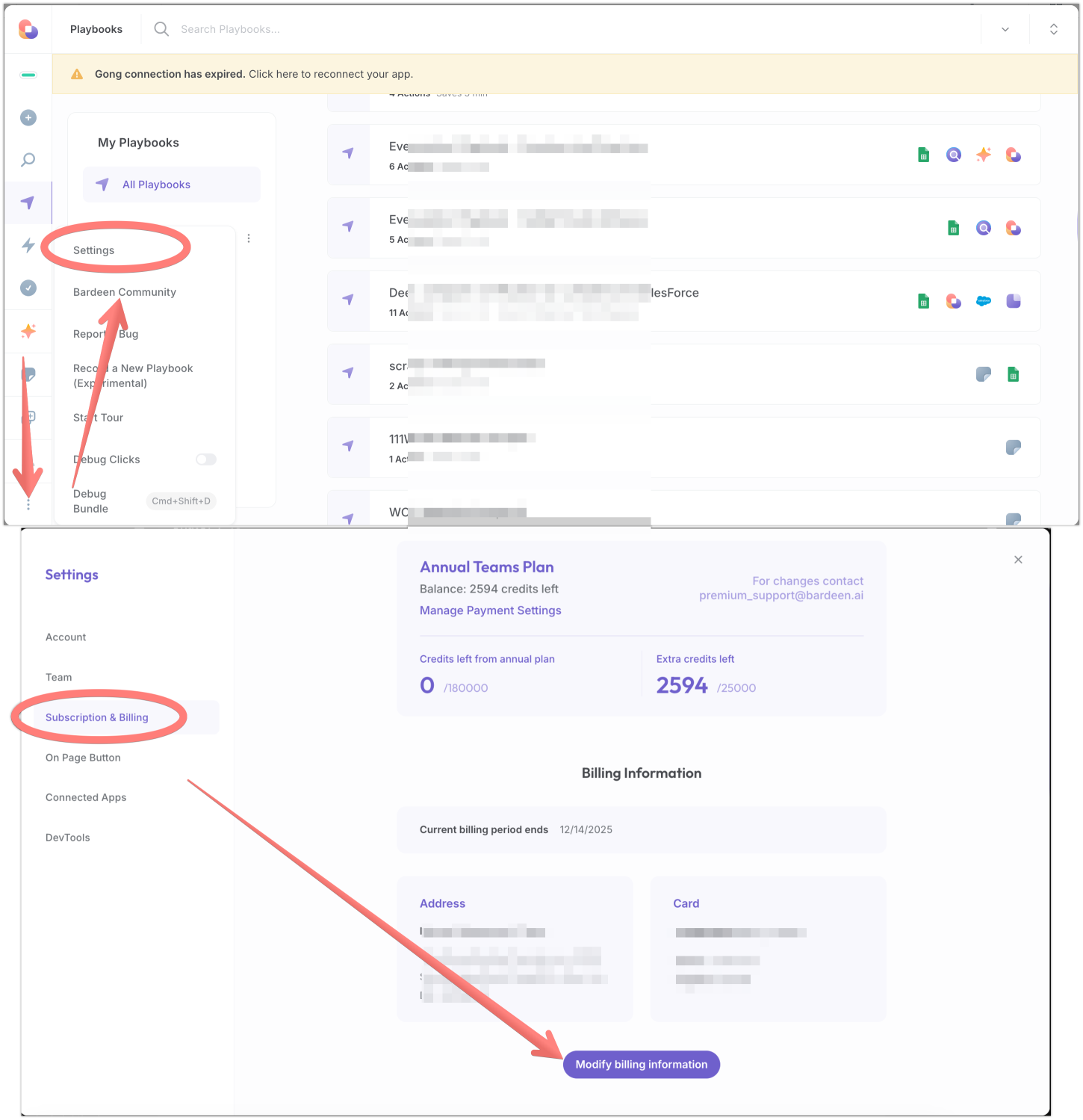The height and width of the screenshot is (1120, 1083).
Task: Open the orange sparkle Magic Box icon
Action: click(28, 331)
